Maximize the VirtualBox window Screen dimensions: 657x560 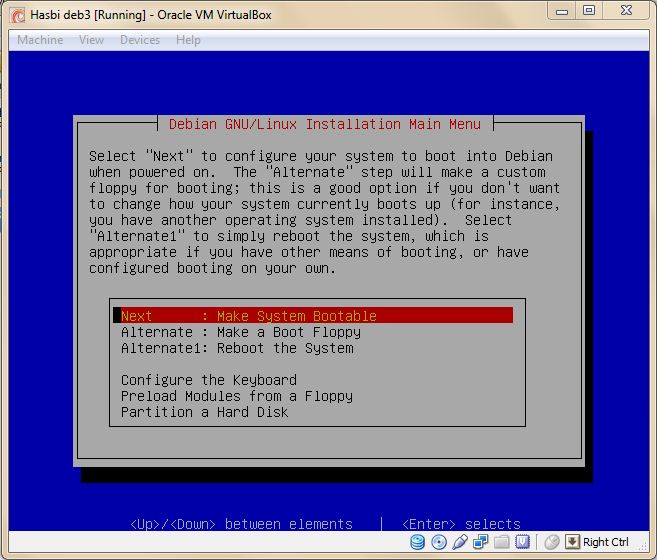pos(589,11)
